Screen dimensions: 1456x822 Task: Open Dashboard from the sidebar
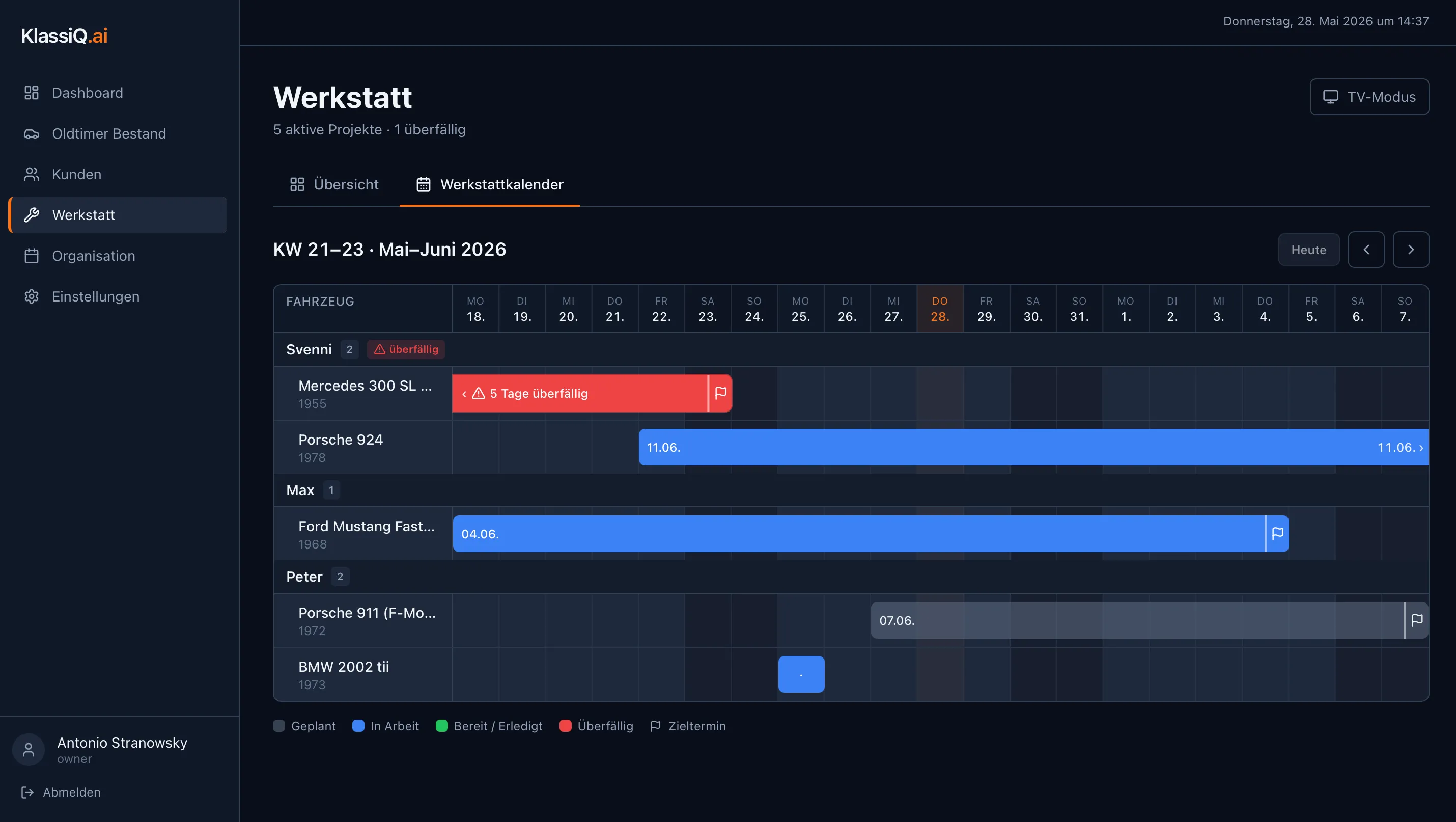coord(118,93)
